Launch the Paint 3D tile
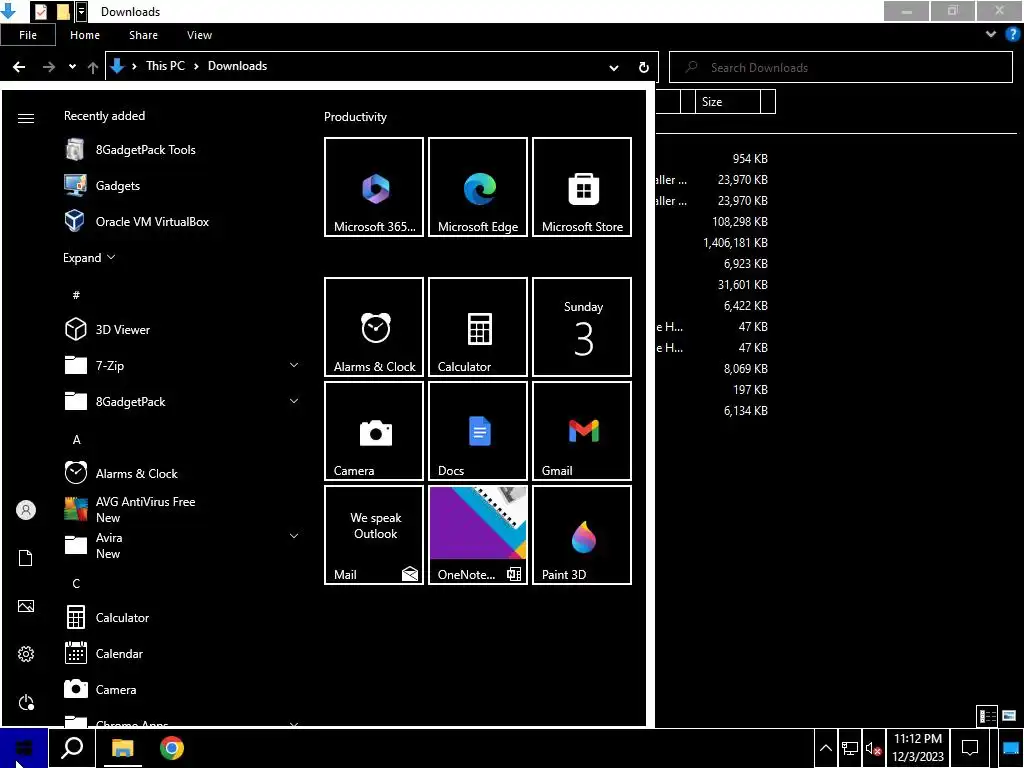The width and height of the screenshot is (1024, 768). [x=582, y=535]
